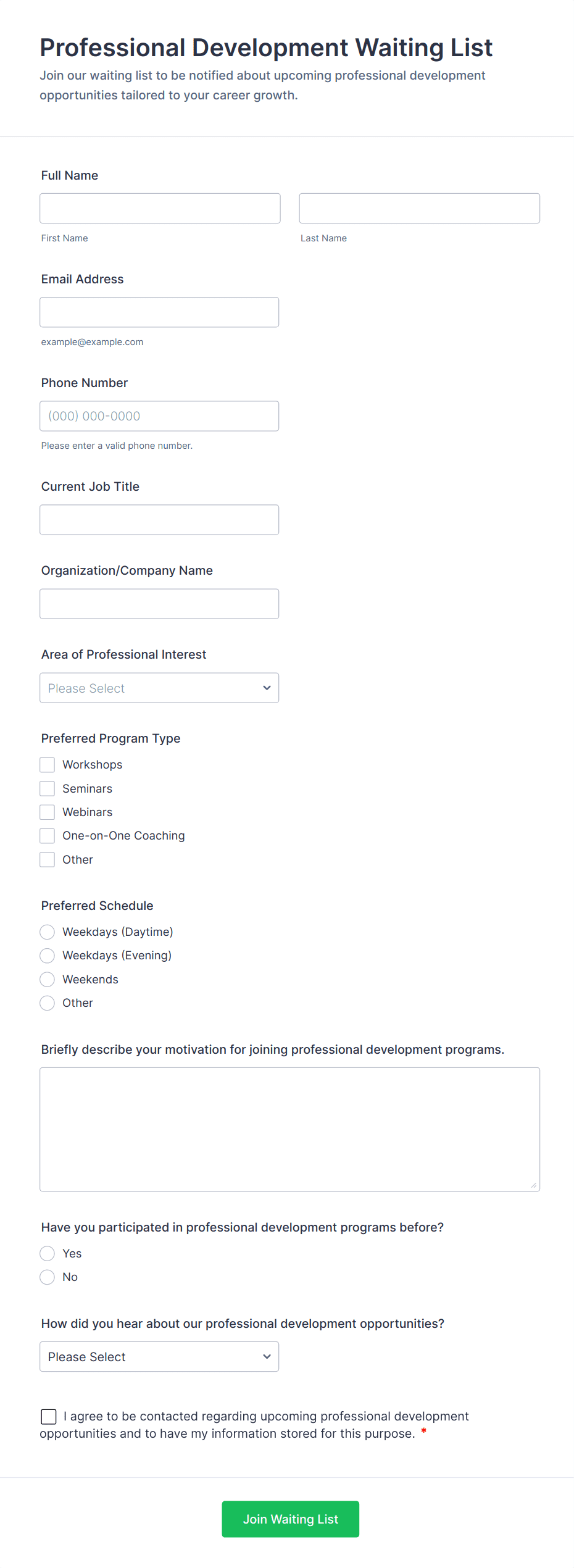Screen dimensions: 574x1568
Task: Select the Weekends radio option
Action: 48,979
